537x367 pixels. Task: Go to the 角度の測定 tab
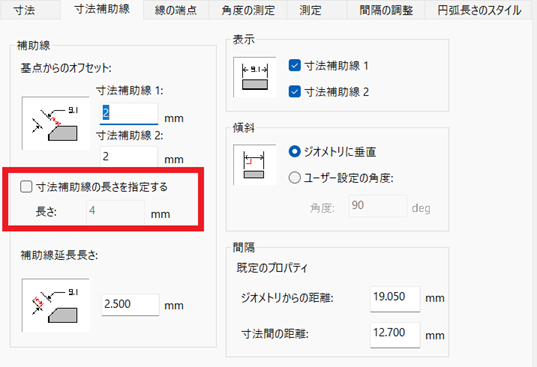[248, 10]
